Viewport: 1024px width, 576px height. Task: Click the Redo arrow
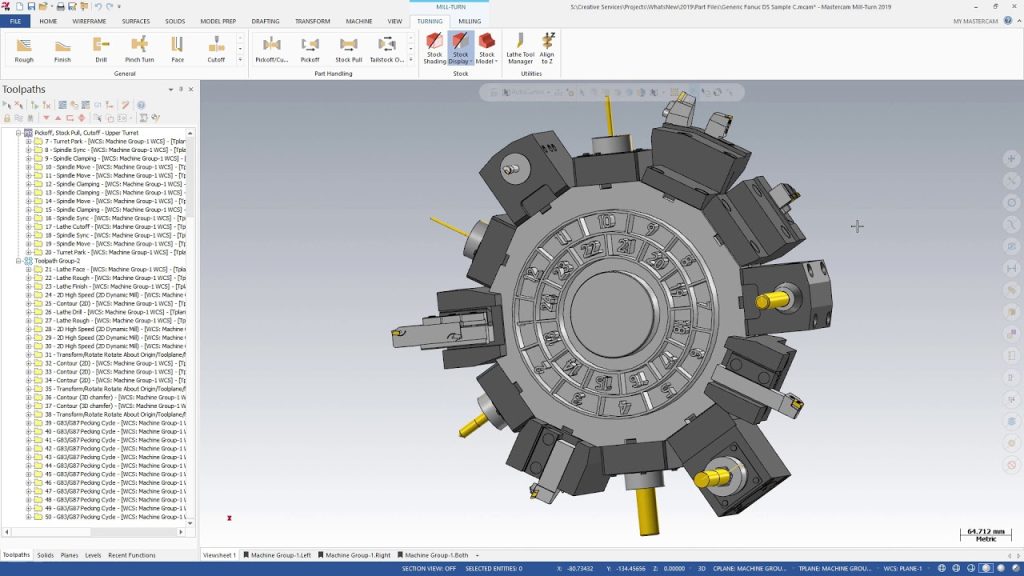109,7
